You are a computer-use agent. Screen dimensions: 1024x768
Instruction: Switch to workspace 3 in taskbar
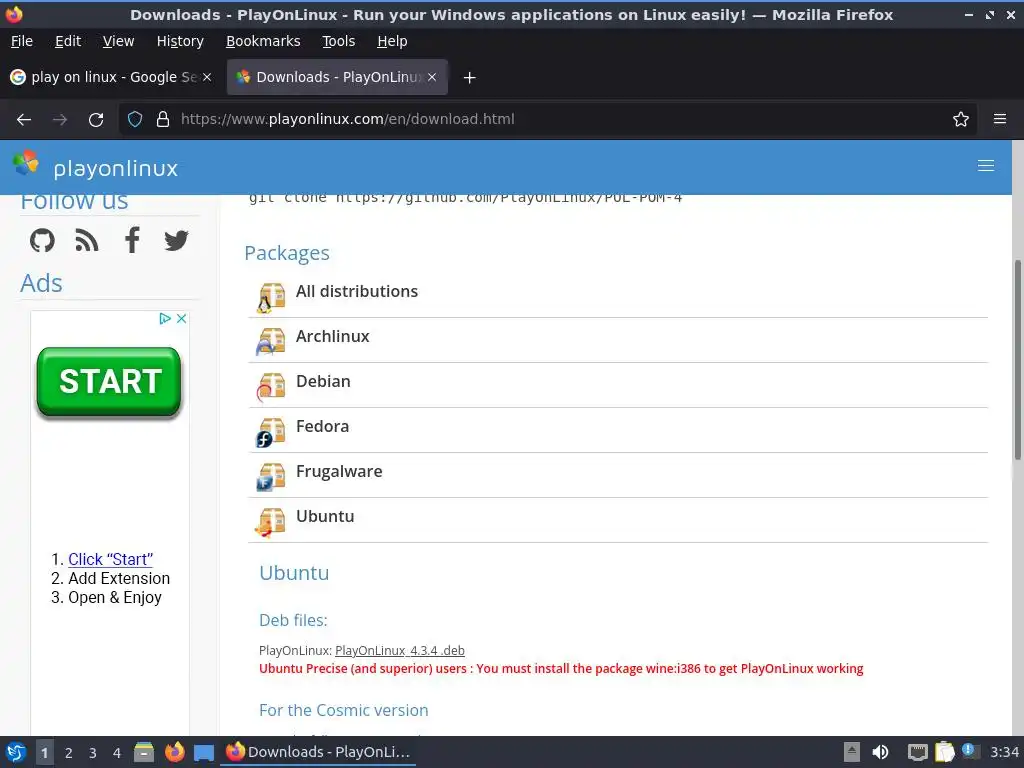93,753
